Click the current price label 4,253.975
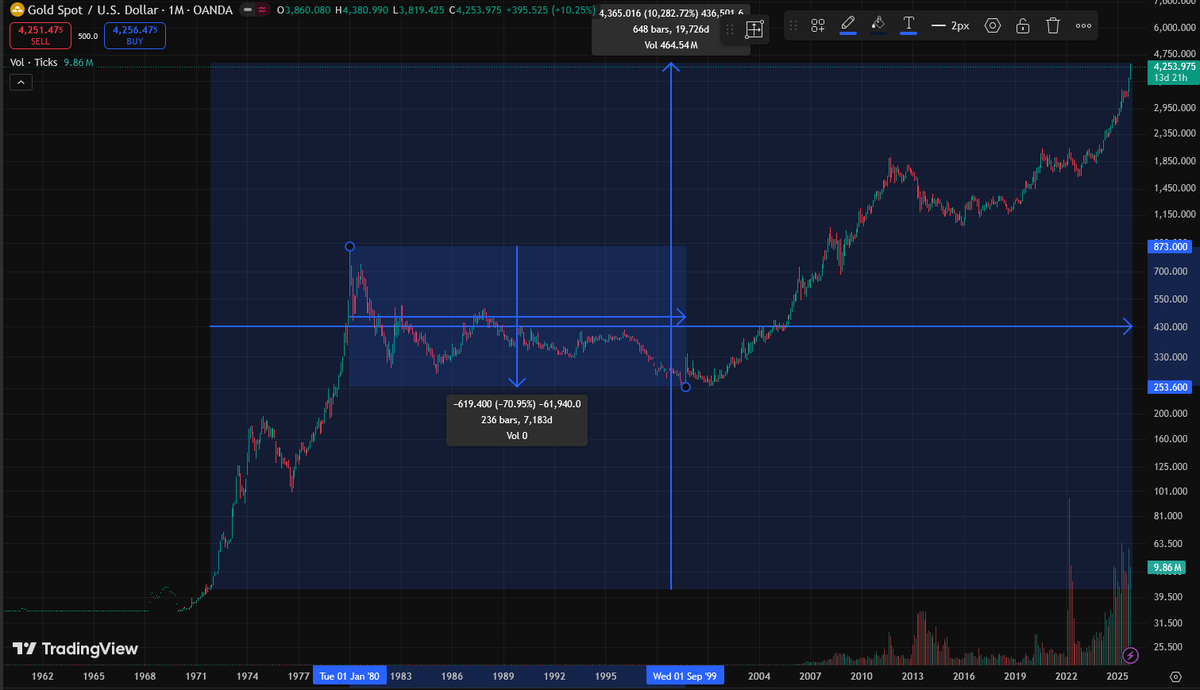The image size is (1200, 690). 1172,66
